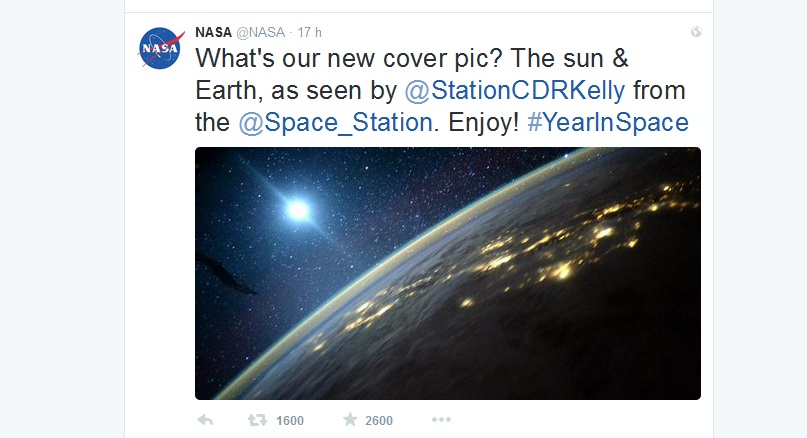This screenshot has height=438, width=807.
Task: Click the NASA logo avatar
Action: point(159,48)
